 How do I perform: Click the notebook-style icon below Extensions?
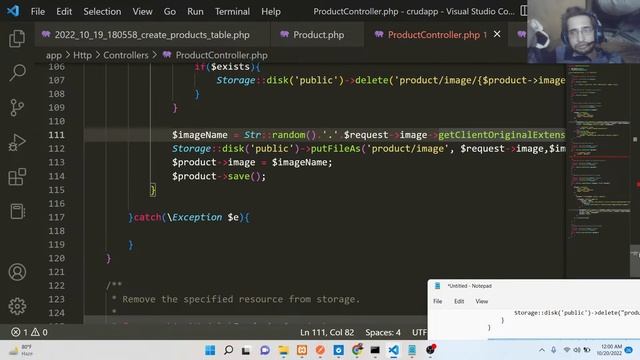17,211
